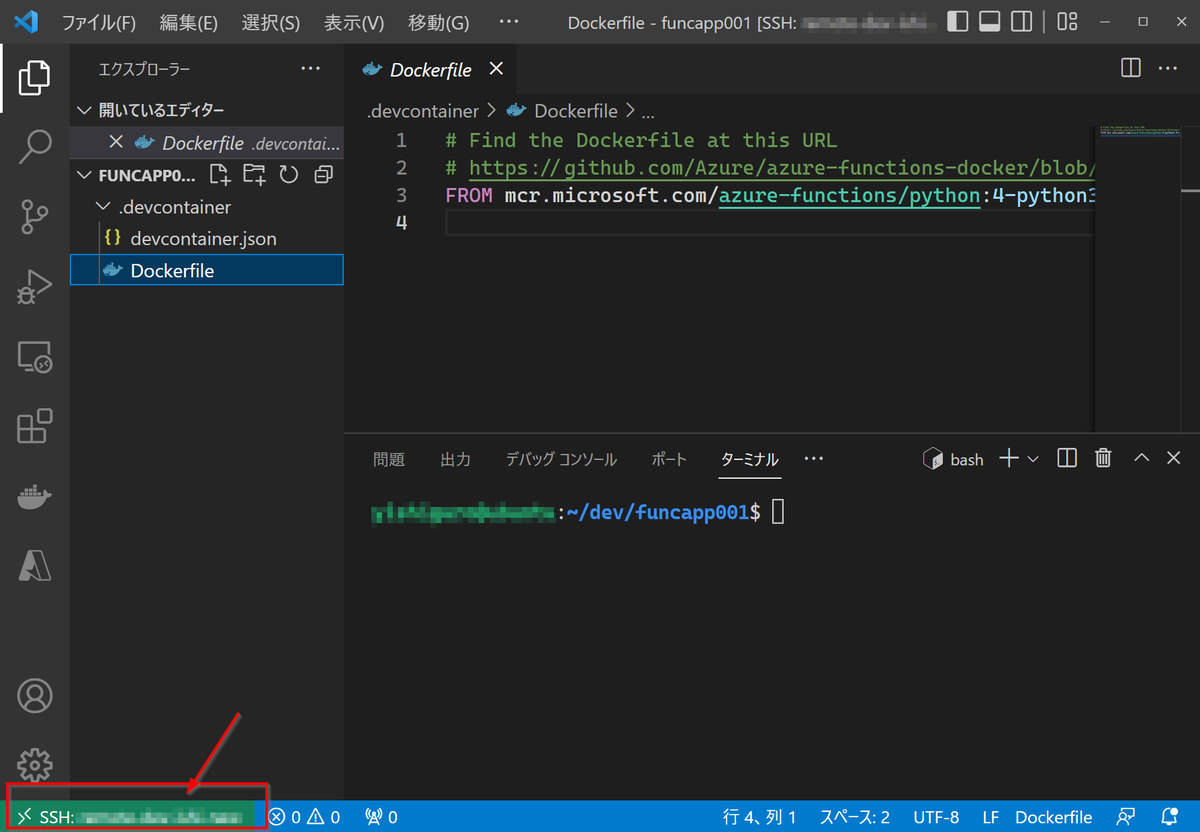Open the Manage gear icon
The image size is (1200, 832).
(34, 765)
